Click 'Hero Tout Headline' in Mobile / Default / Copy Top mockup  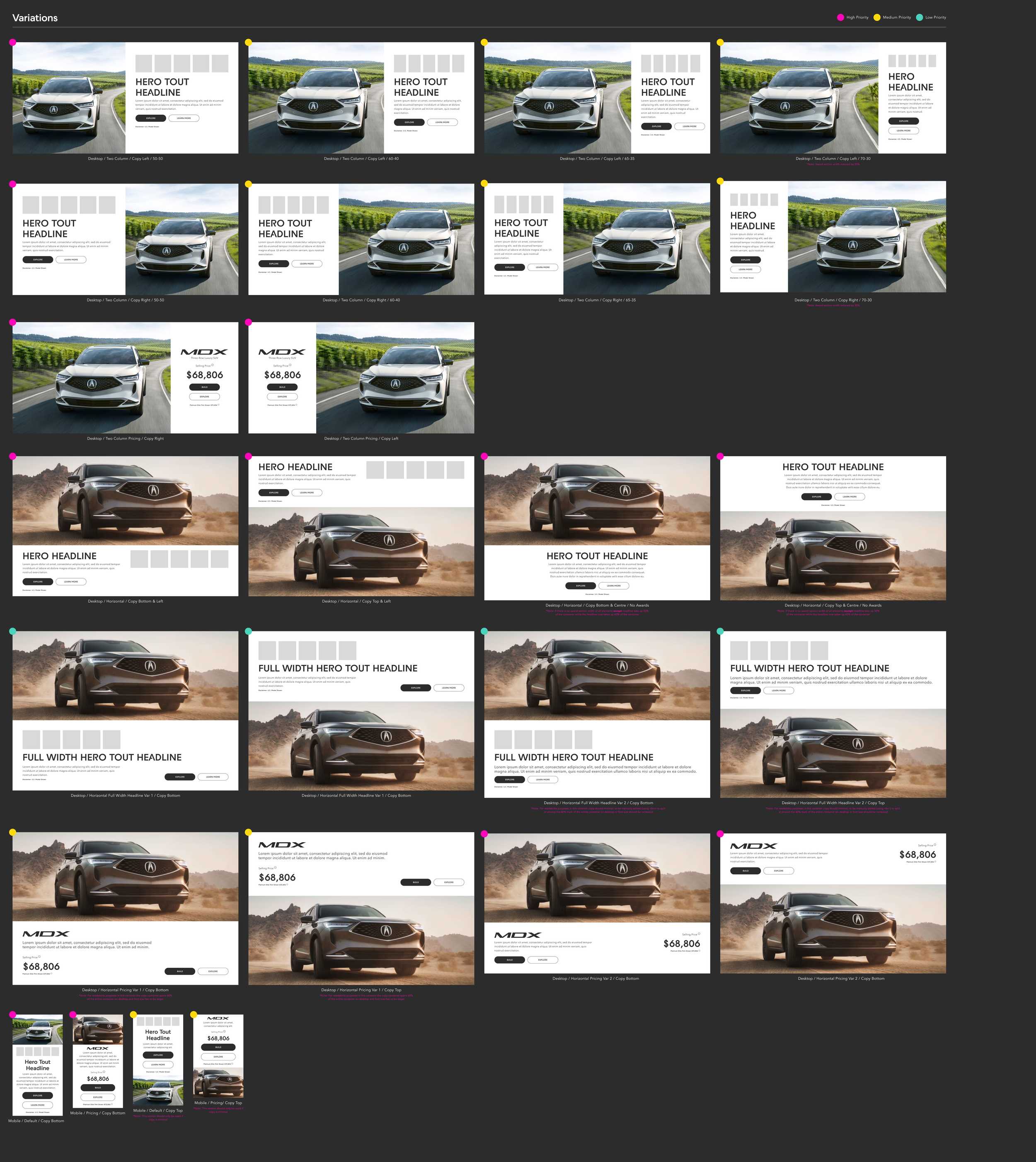(x=158, y=1034)
